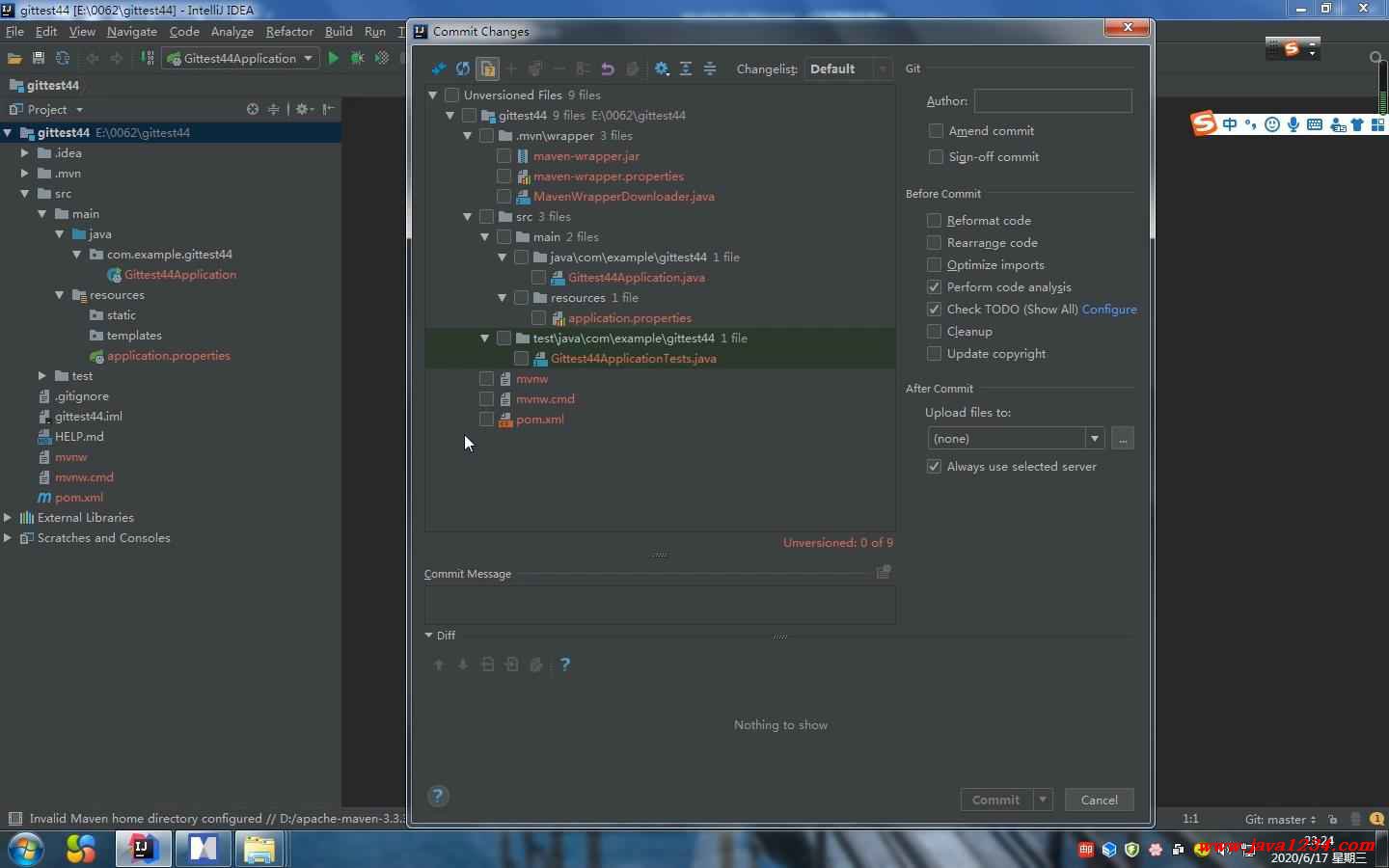Click the commit message history icon
Viewport: 1389px width, 868px height.
tap(884, 572)
